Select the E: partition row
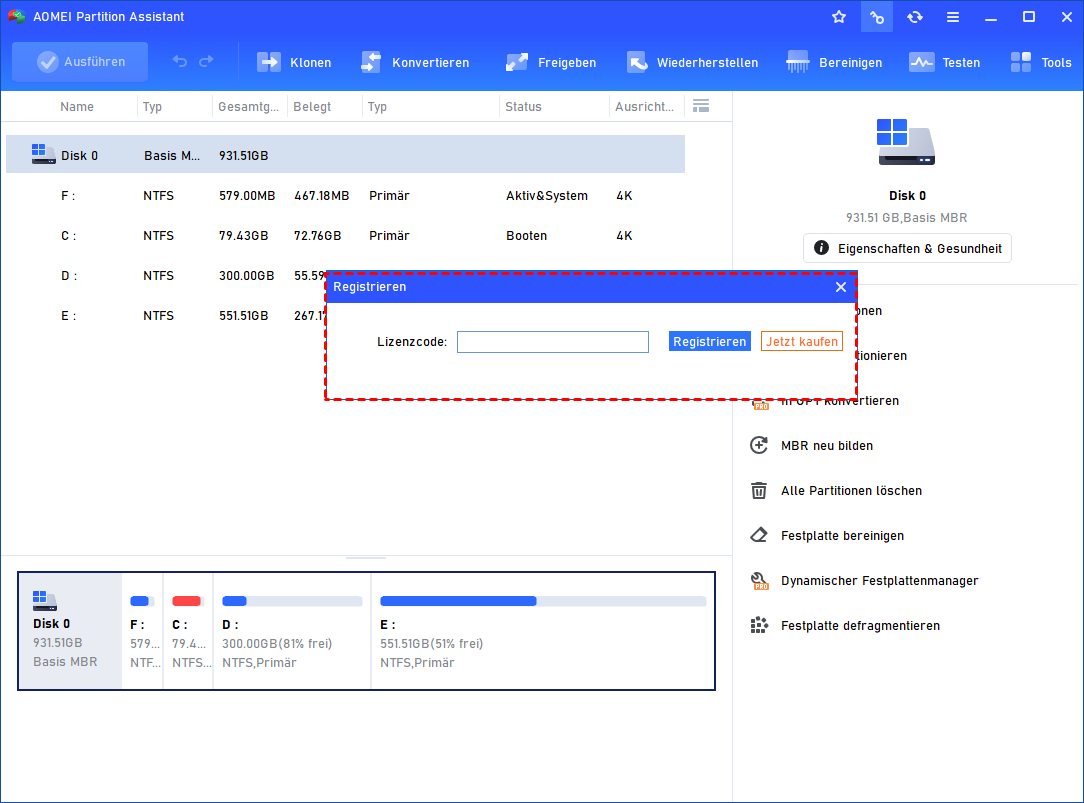Image resolution: width=1084 pixels, height=803 pixels. coord(166,316)
